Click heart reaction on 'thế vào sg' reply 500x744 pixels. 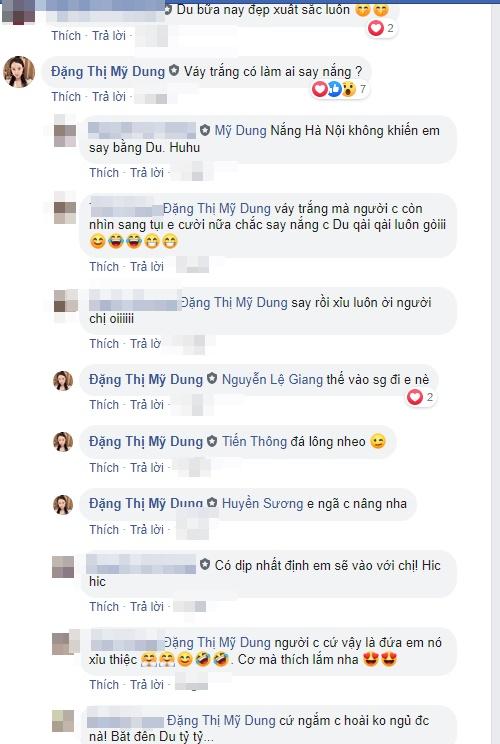415,397
